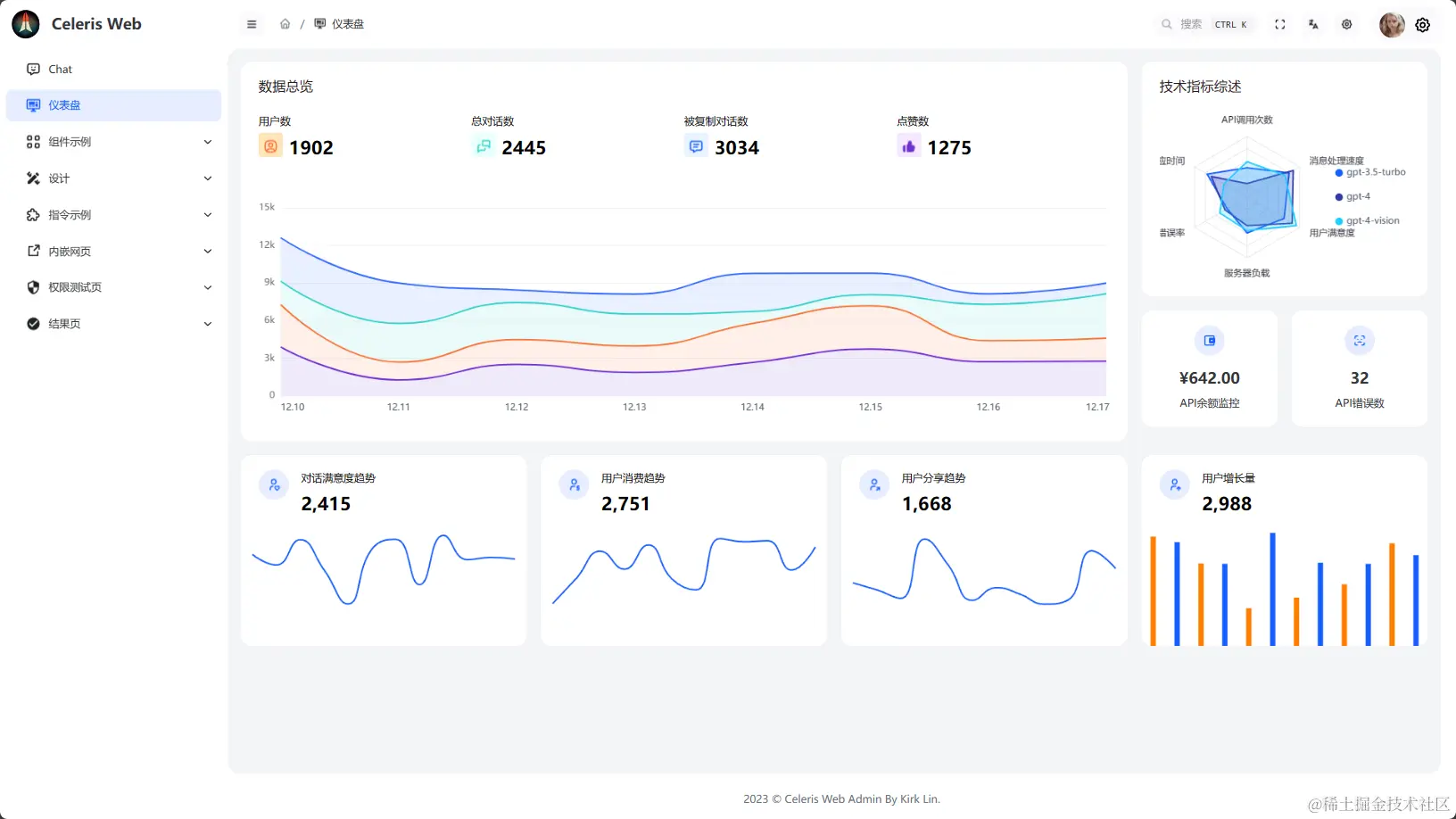1456x819 pixels.
Task: Click the footer copyright text
Action: (x=841, y=799)
